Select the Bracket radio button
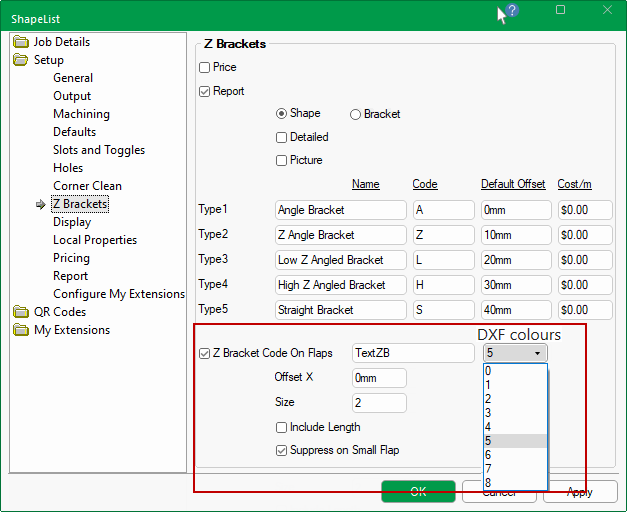 click(x=355, y=115)
